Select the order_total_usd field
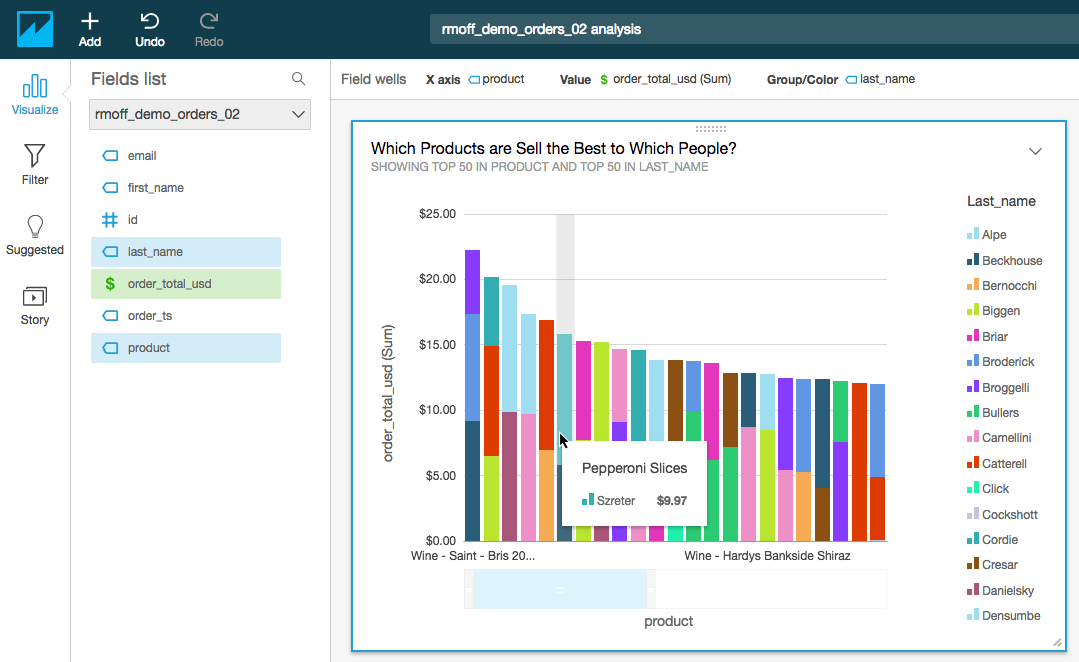1079x662 pixels. (x=185, y=283)
